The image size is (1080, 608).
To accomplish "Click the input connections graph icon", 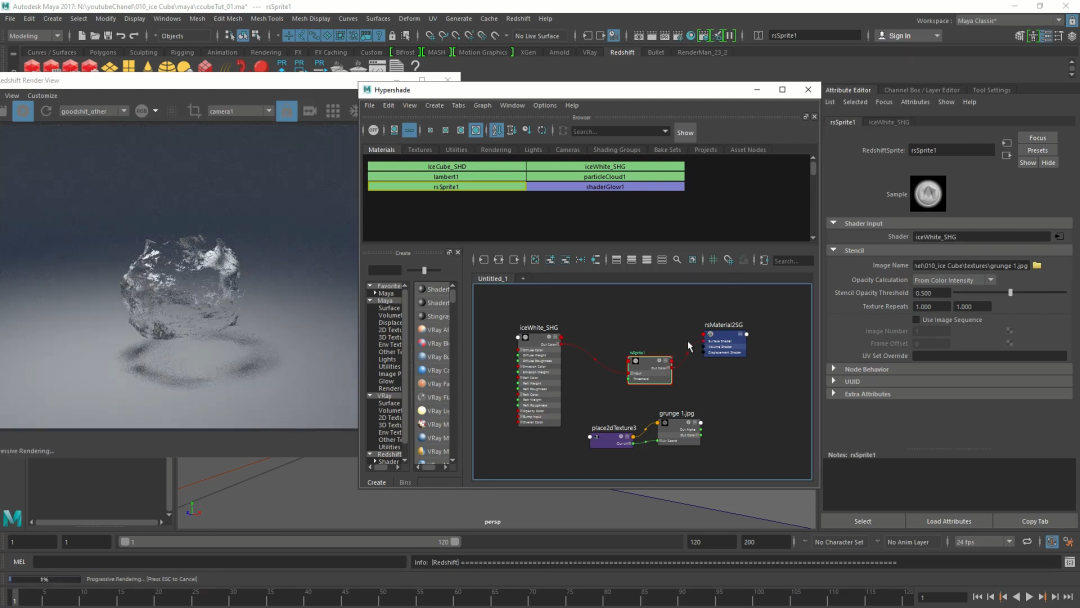I will click(484, 260).
